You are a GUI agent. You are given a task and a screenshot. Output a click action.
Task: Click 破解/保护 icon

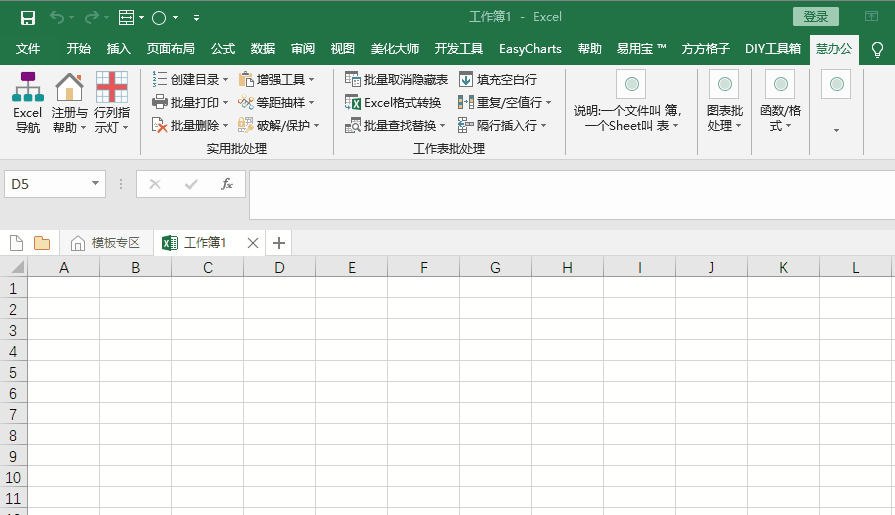coord(245,124)
